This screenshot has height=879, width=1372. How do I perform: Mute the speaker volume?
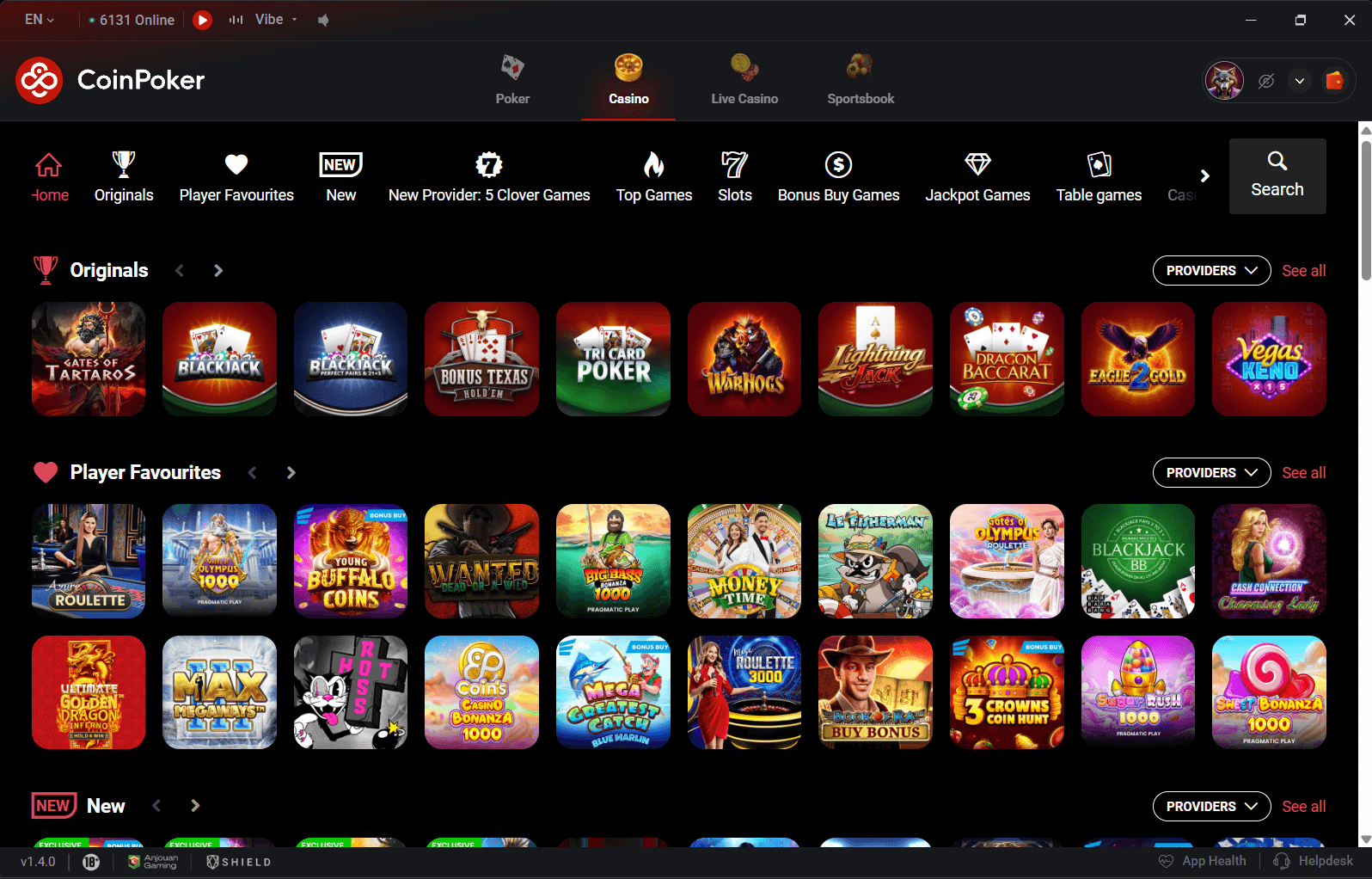(x=323, y=20)
